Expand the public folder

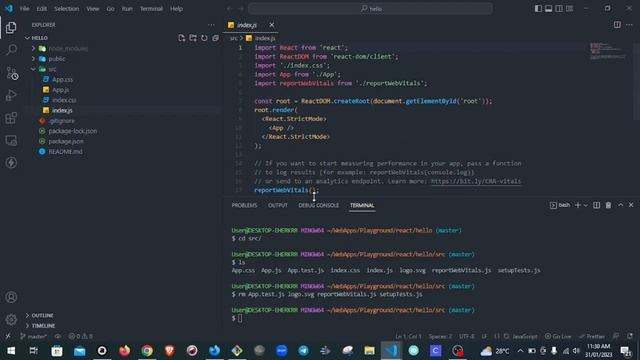point(33,59)
